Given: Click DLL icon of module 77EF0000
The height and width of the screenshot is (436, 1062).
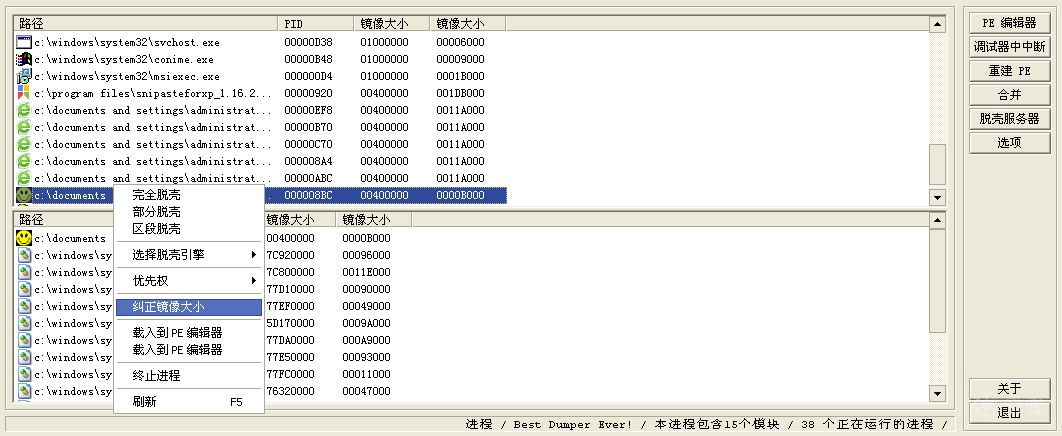Looking at the screenshot, I should point(24,306).
